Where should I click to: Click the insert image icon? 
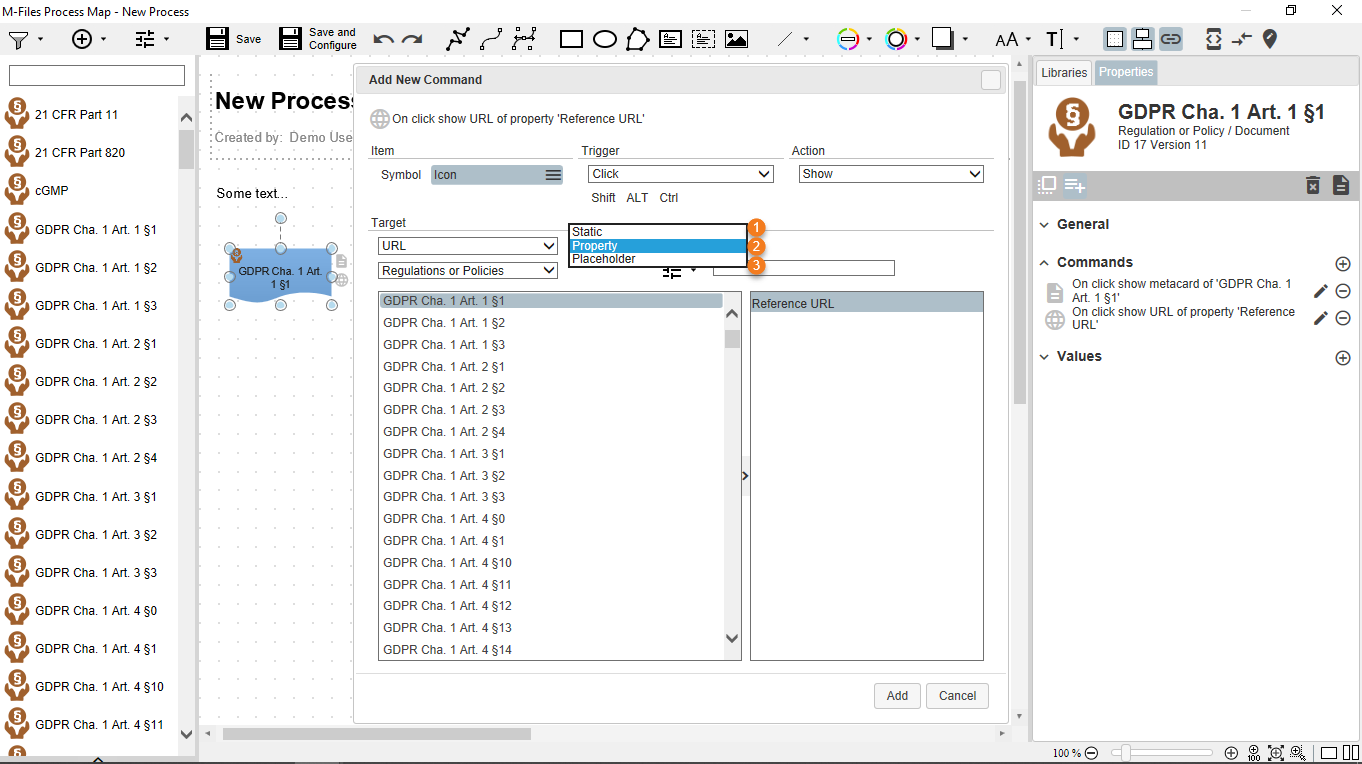click(737, 39)
